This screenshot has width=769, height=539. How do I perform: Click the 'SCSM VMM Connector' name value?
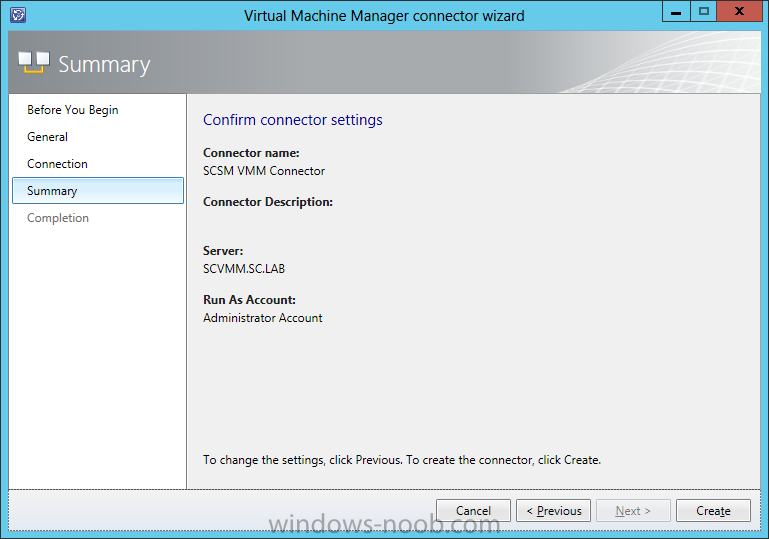click(x=264, y=171)
